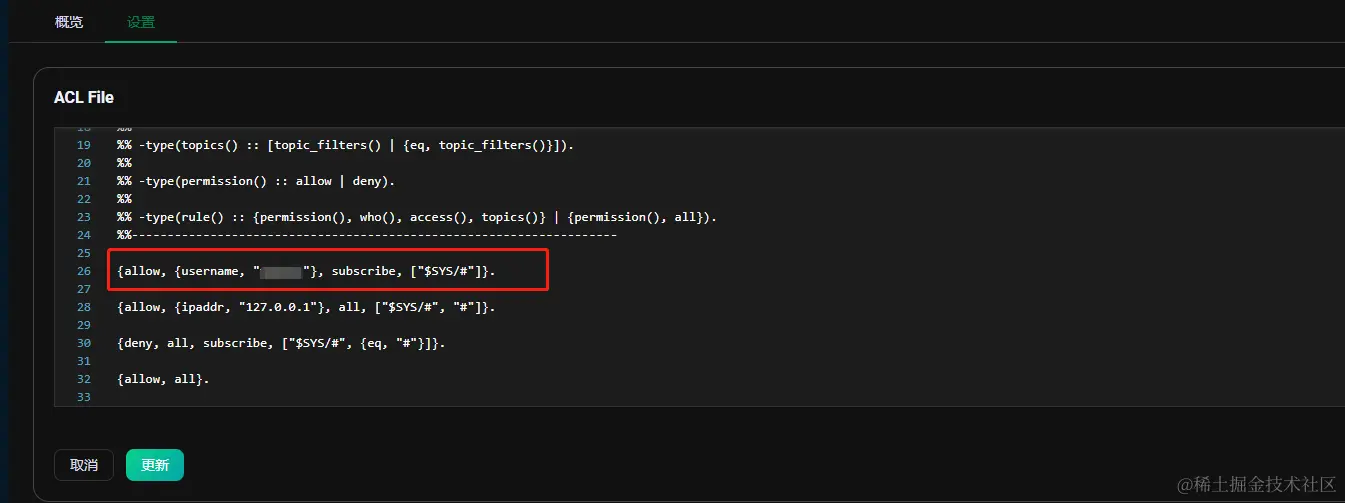1345x503 pixels.
Task: Select the 设置 tab
Action: (141, 21)
